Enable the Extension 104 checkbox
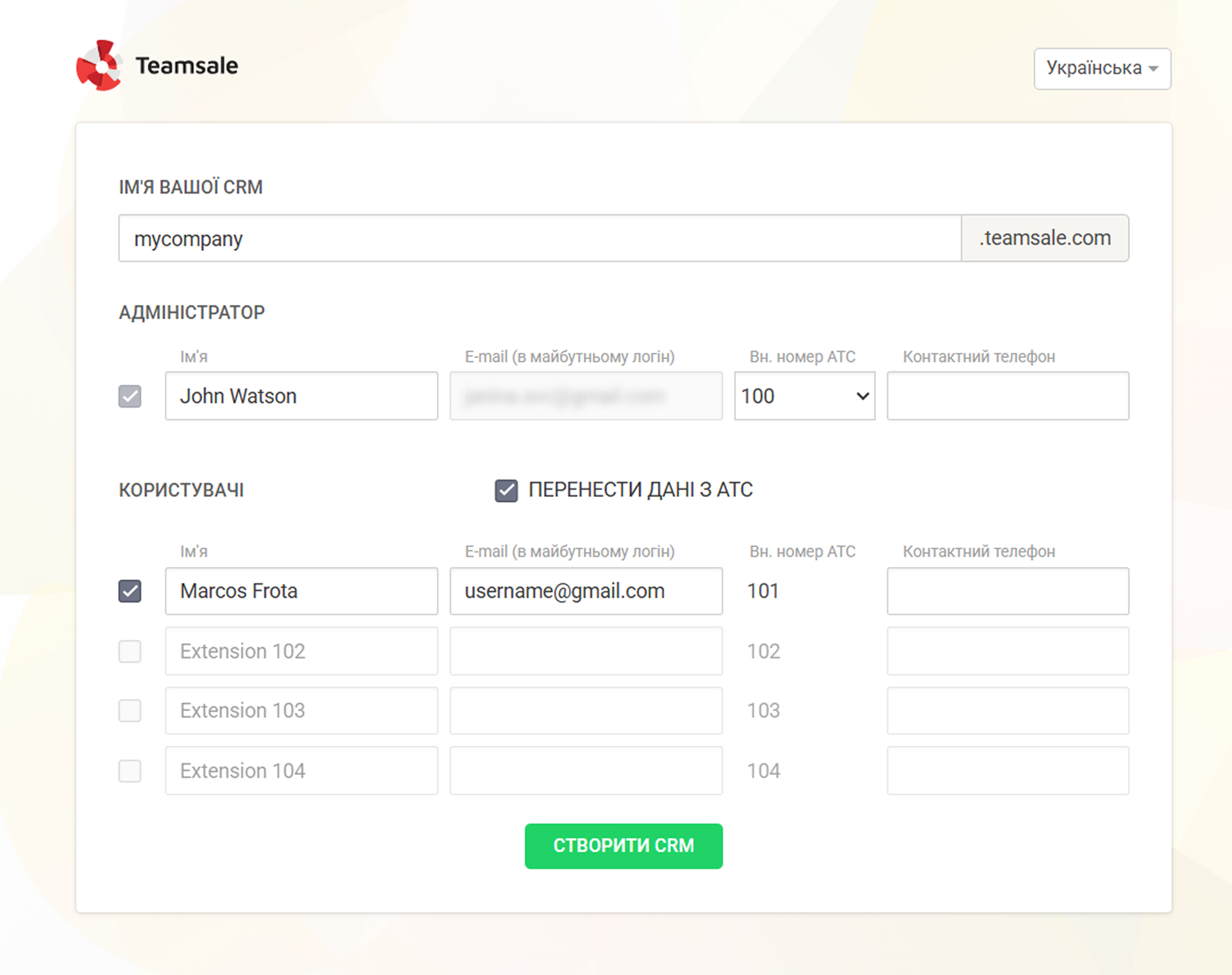 pos(130,771)
